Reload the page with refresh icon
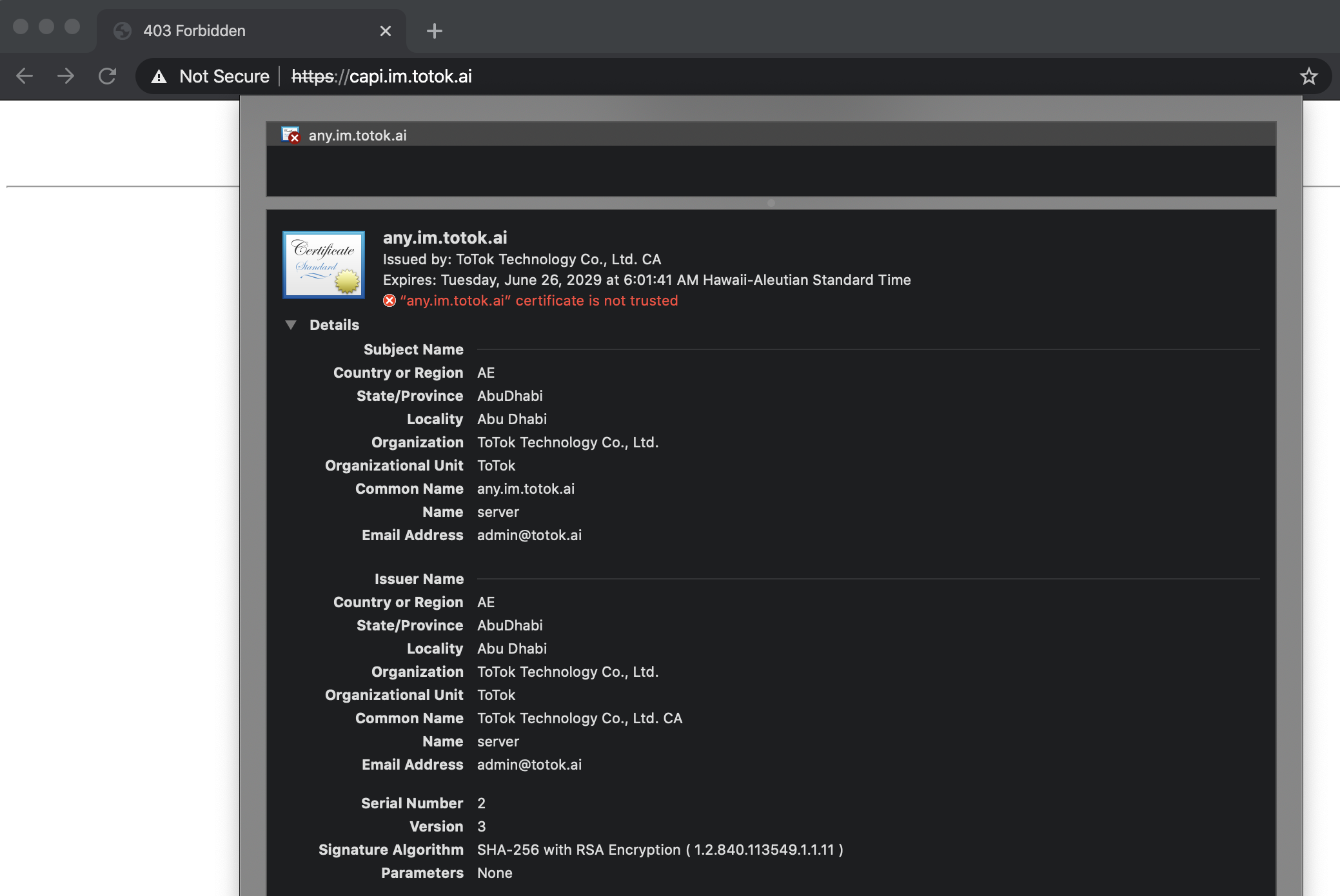Image resolution: width=1340 pixels, height=896 pixels. click(107, 76)
